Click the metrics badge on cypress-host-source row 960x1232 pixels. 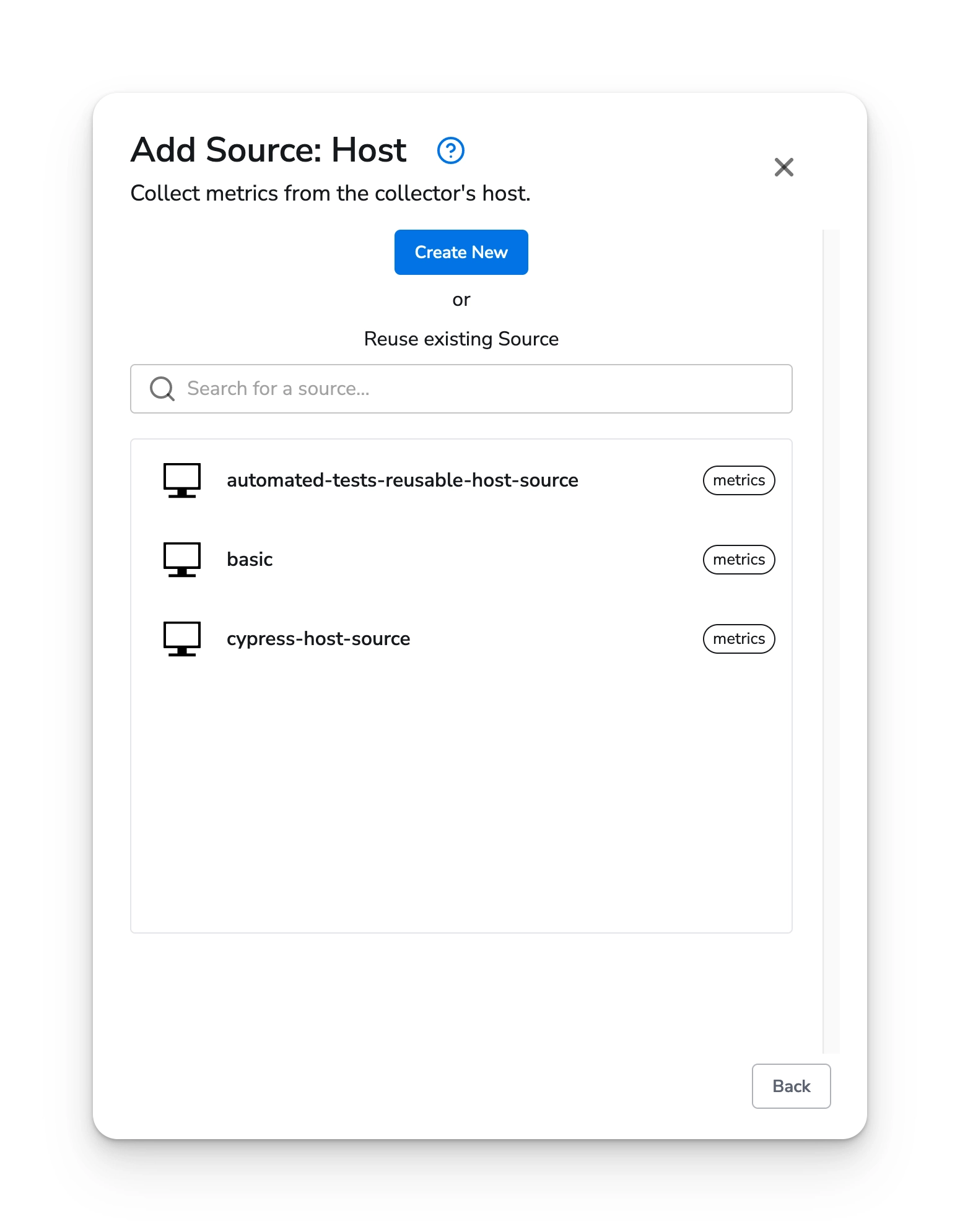pos(738,638)
